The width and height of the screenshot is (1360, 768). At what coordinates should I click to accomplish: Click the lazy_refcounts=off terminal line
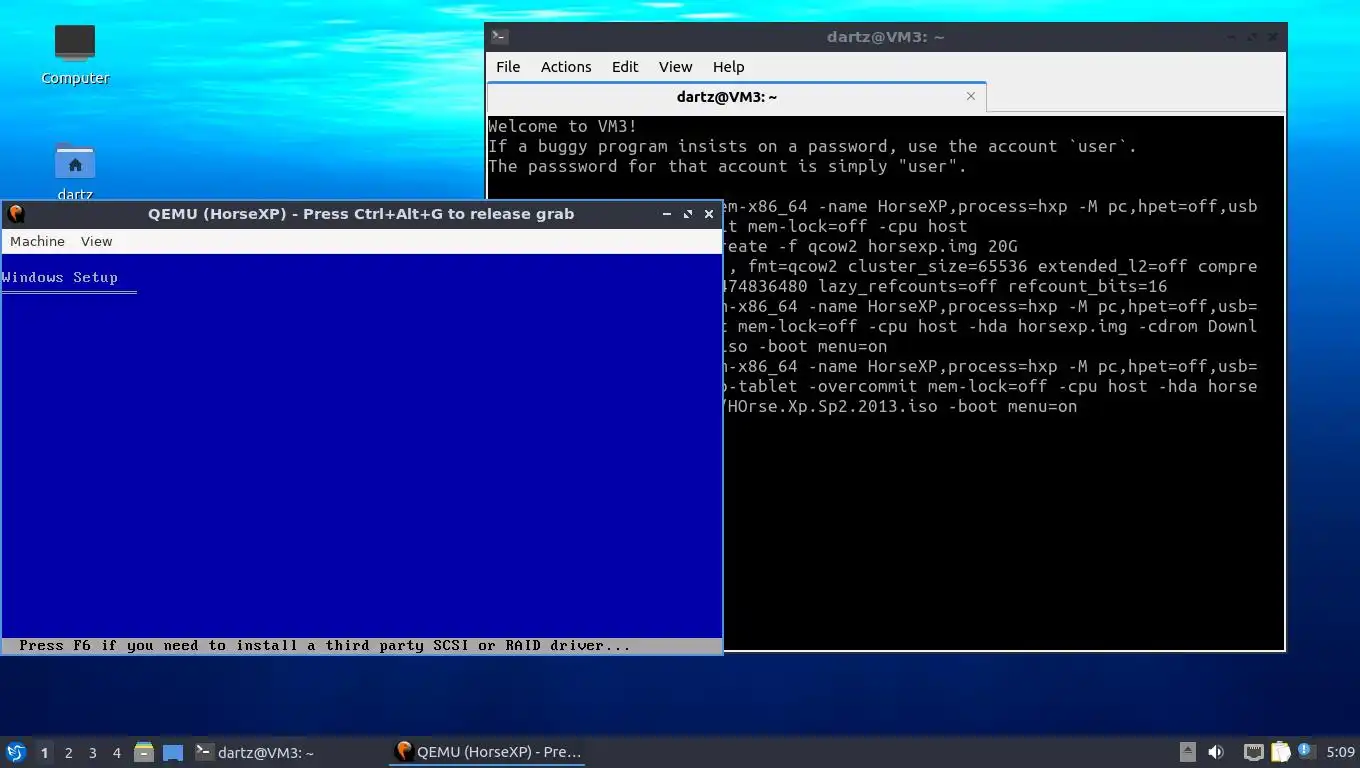coord(945,286)
